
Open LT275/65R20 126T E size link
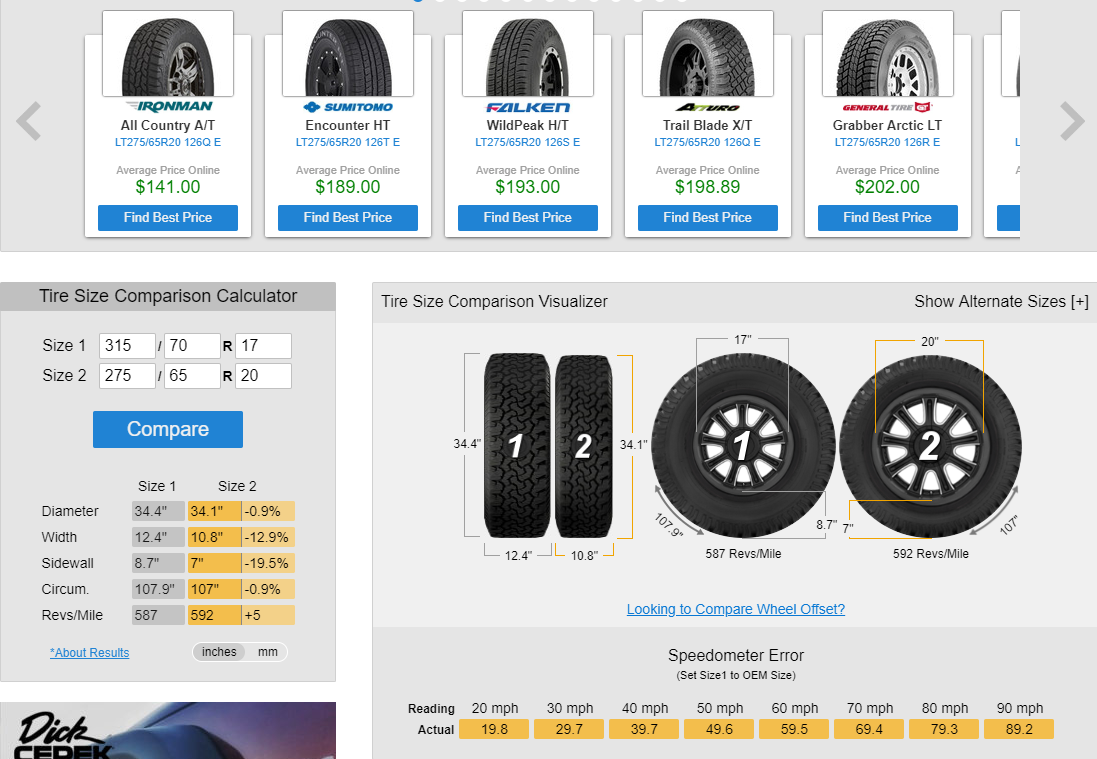click(348, 142)
